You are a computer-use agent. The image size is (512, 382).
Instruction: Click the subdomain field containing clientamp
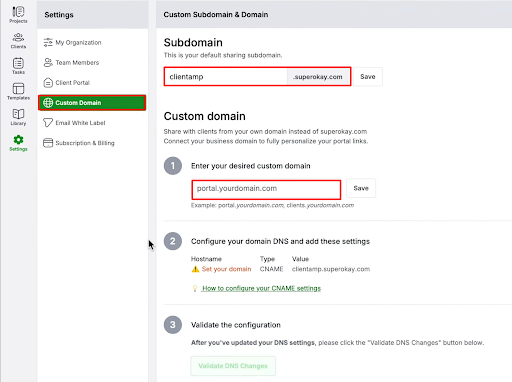226,77
